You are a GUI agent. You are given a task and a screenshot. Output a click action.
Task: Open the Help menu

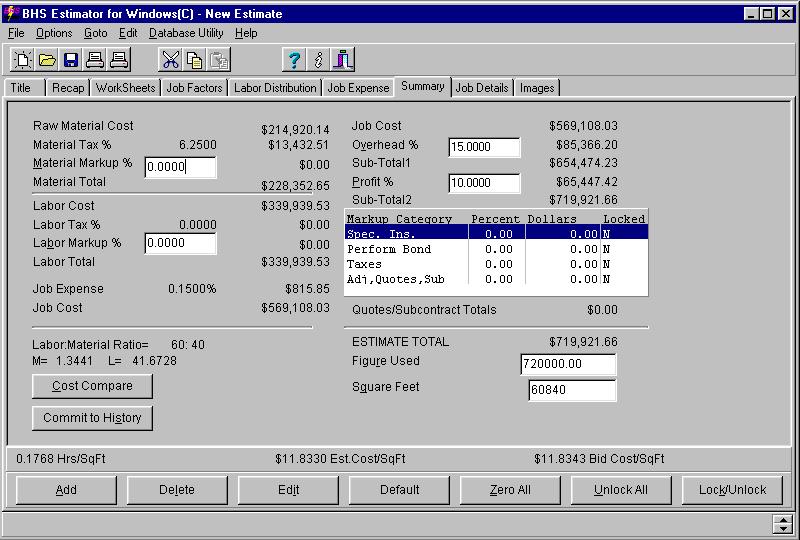pos(246,33)
